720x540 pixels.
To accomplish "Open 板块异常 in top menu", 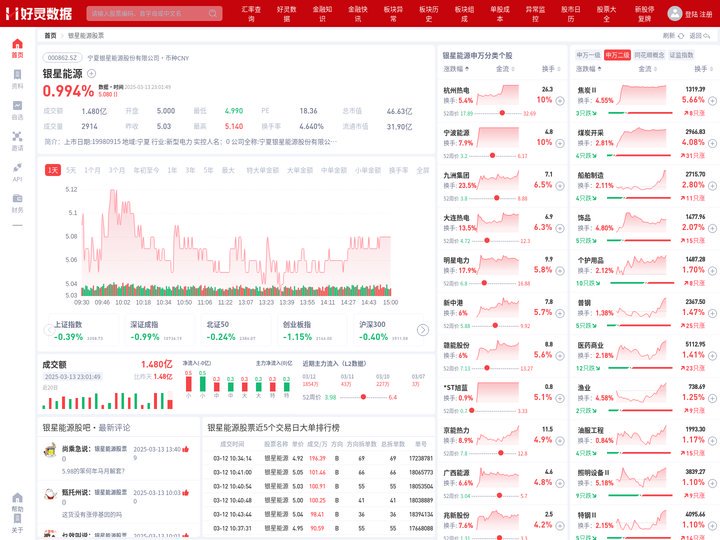I will [393, 14].
